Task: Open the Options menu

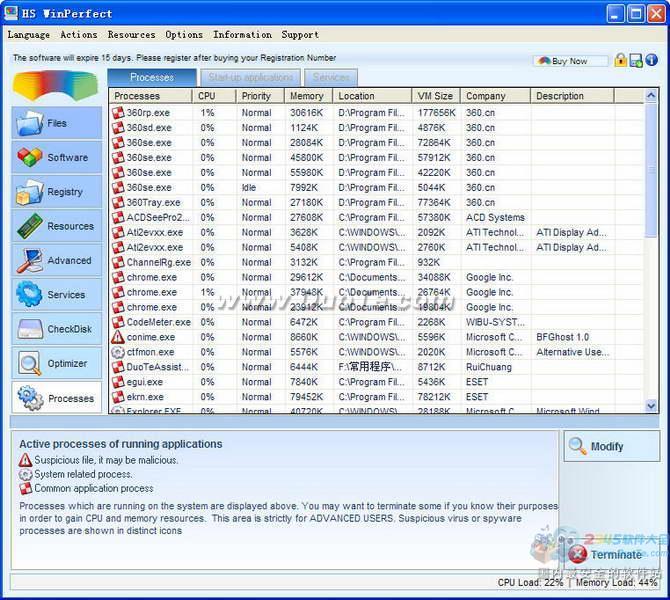Action: (184, 35)
